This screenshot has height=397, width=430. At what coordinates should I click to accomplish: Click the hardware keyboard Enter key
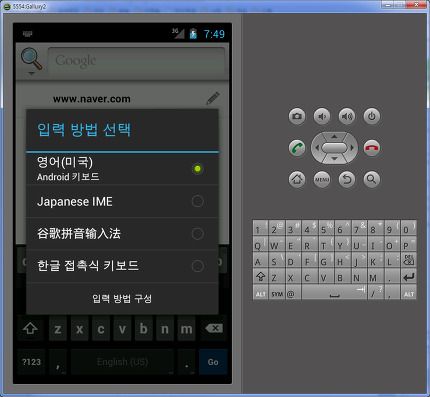pos(409,277)
